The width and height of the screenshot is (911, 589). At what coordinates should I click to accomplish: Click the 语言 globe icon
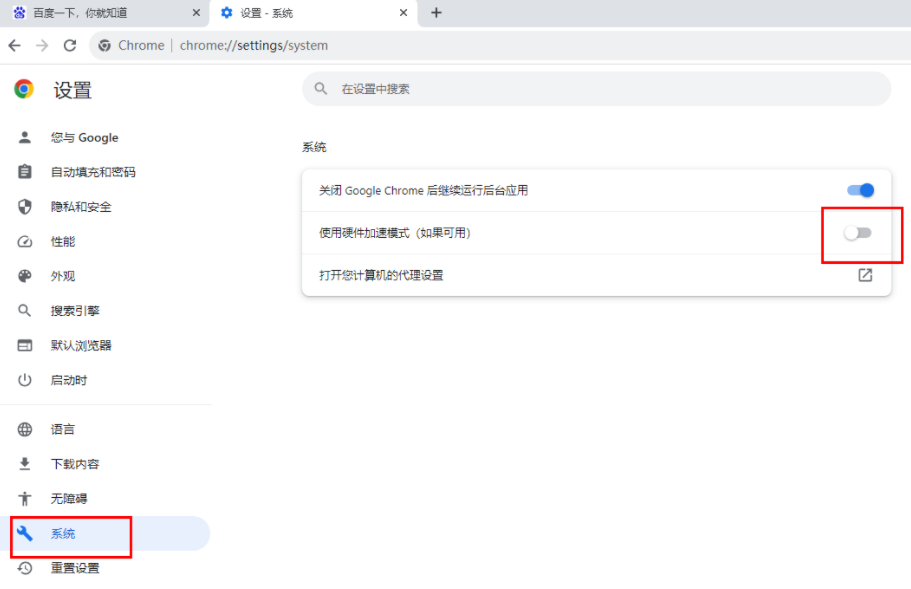click(24, 429)
